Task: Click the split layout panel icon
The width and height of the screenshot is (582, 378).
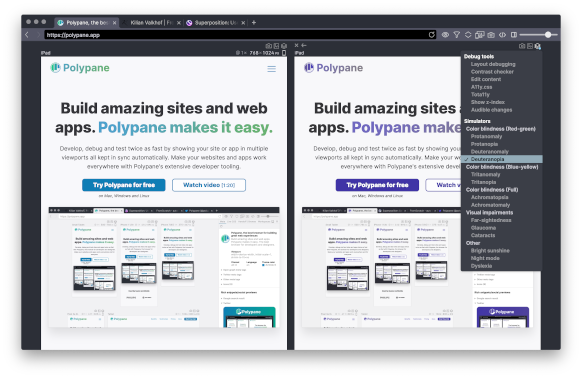Action: [x=514, y=35]
